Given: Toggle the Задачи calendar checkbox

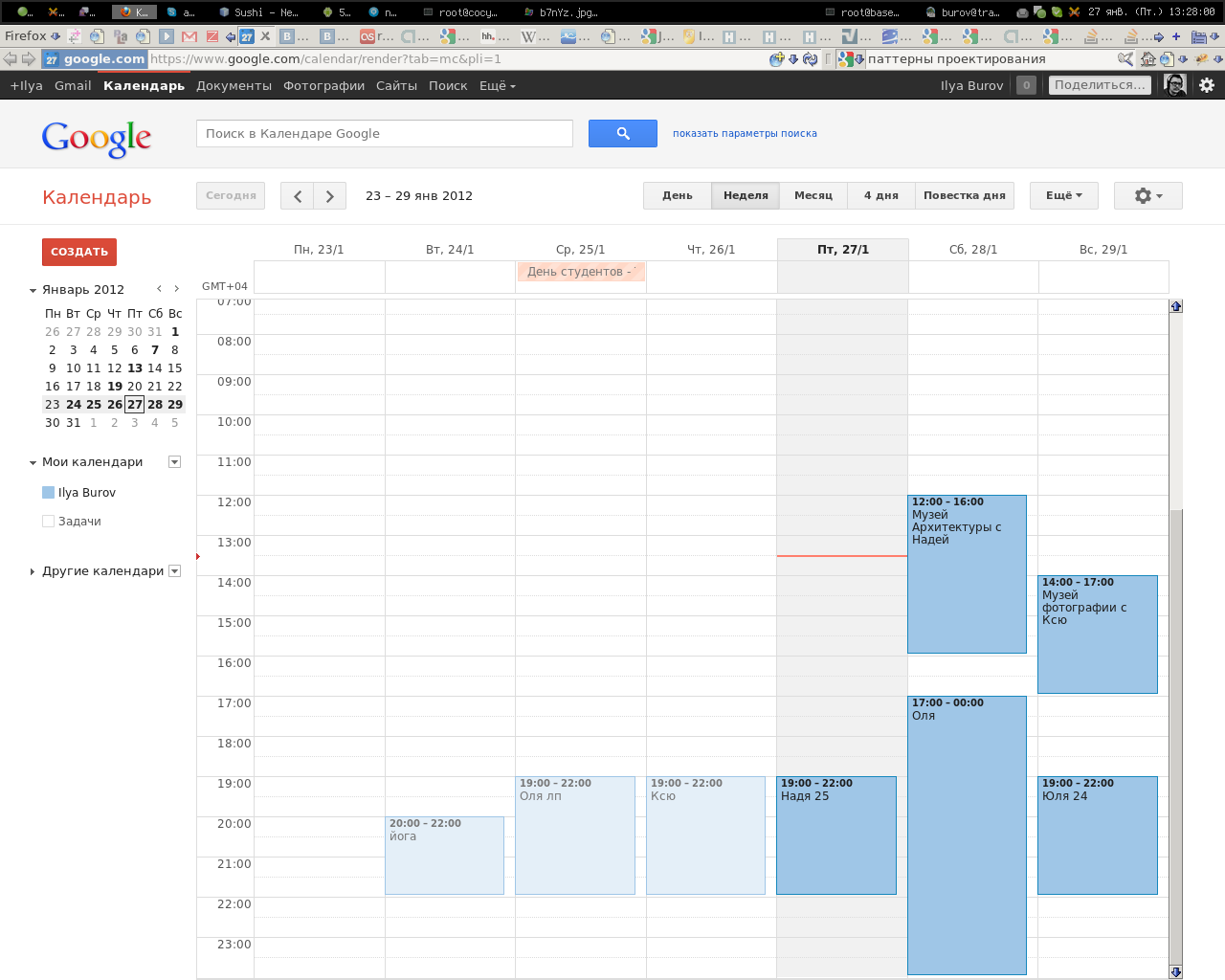Looking at the screenshot, I should point(48,522).
